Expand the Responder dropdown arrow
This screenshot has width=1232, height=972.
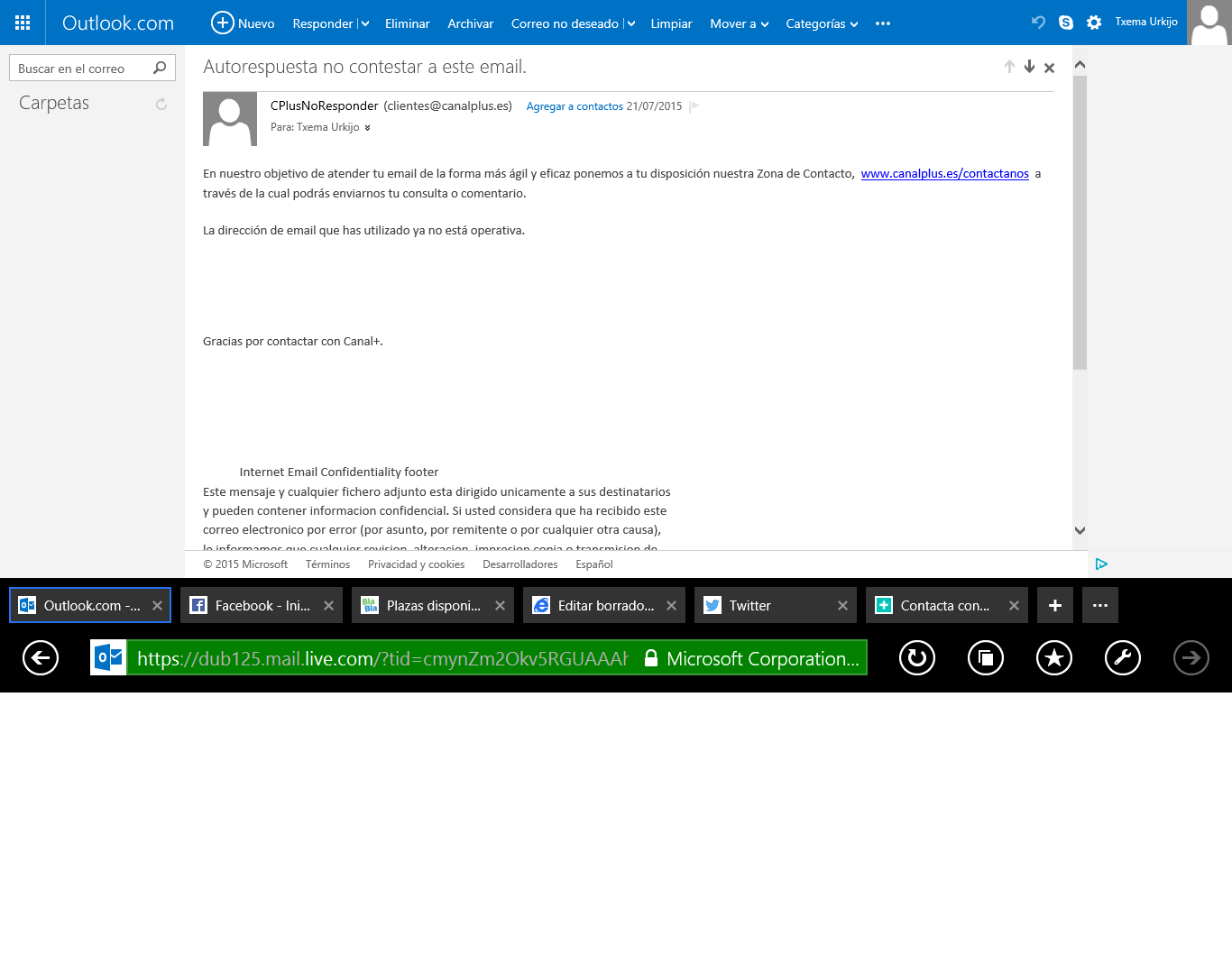click(365, 23)
